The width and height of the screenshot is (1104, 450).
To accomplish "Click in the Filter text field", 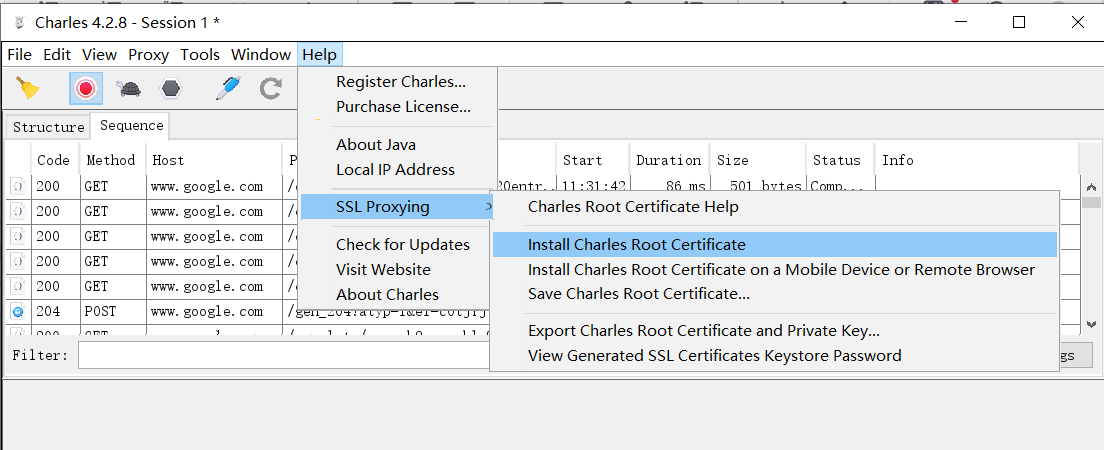I will [284, 355].
